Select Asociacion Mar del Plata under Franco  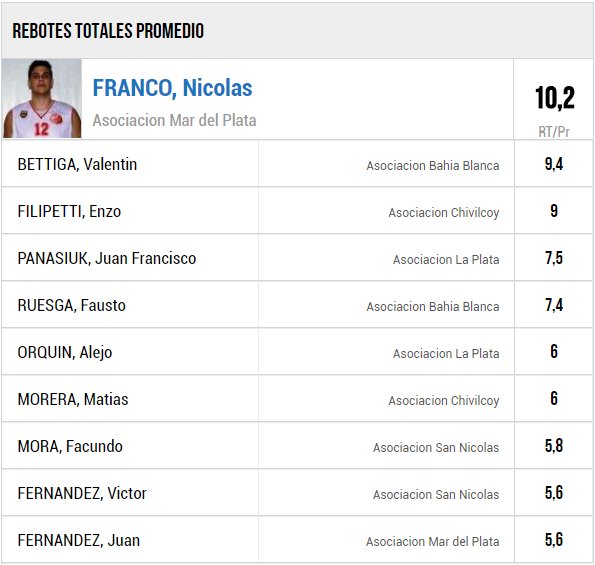pyautogui.click(x=174, y=121)
